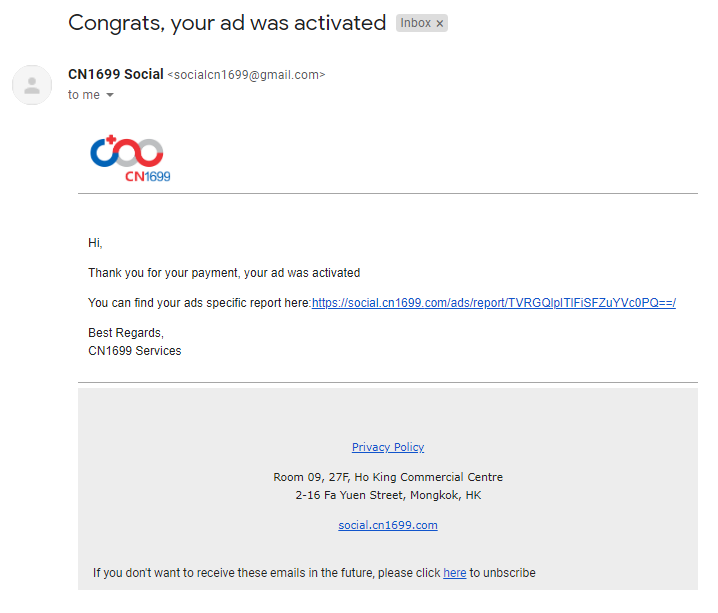Click the "Thank you for your payment" sentence
The width and height of the screenshot is (718, 613).
click(x=224, y=272)
